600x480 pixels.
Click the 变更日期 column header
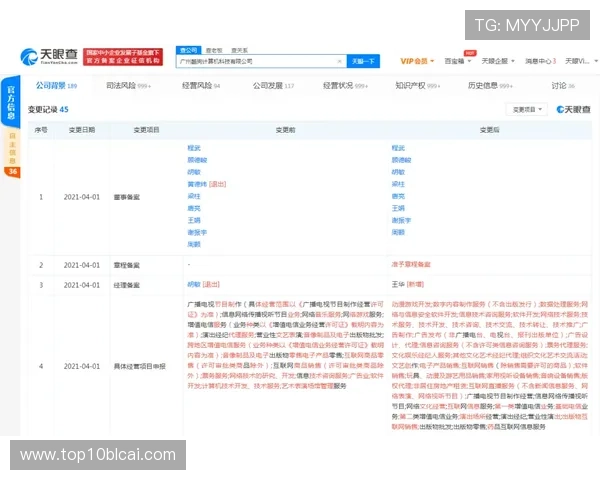(82, 130)
